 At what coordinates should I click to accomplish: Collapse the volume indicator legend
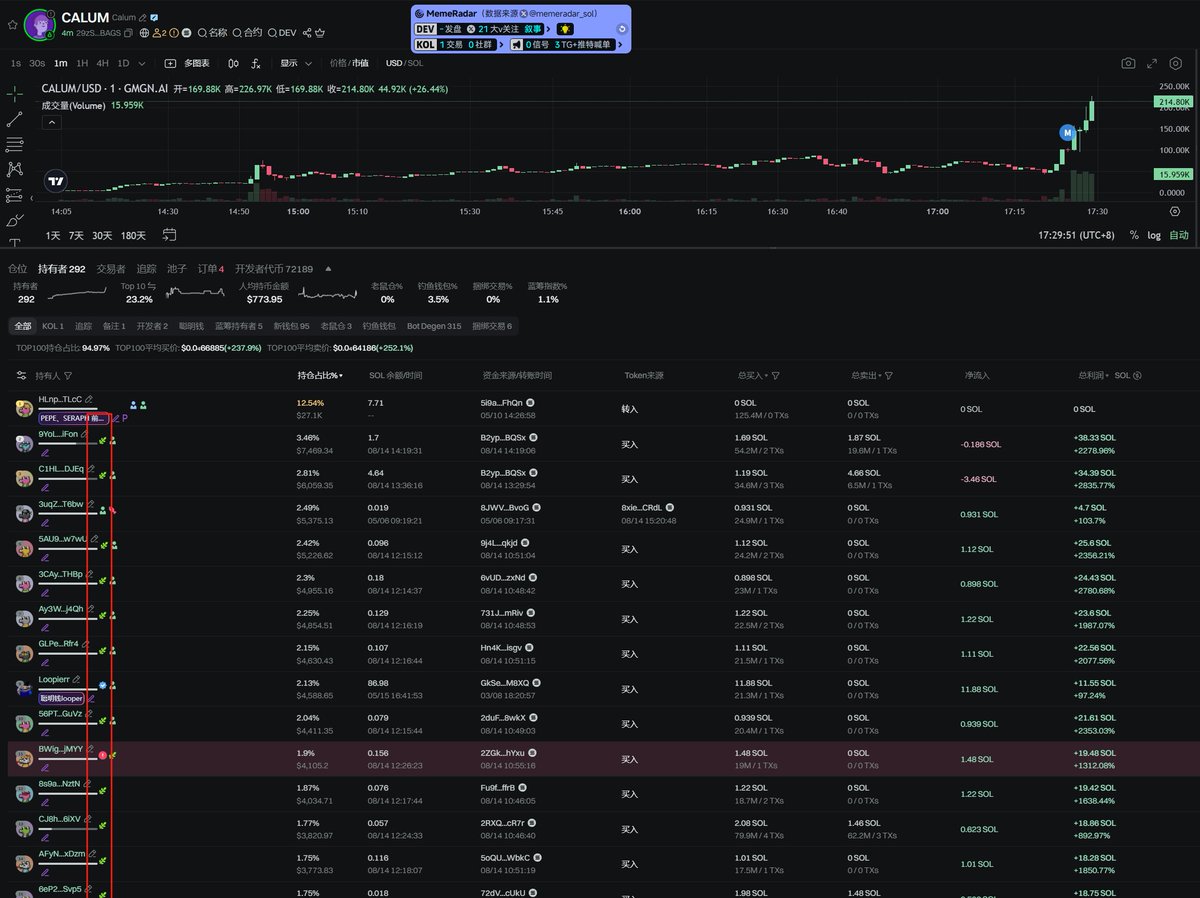(51, 123)
